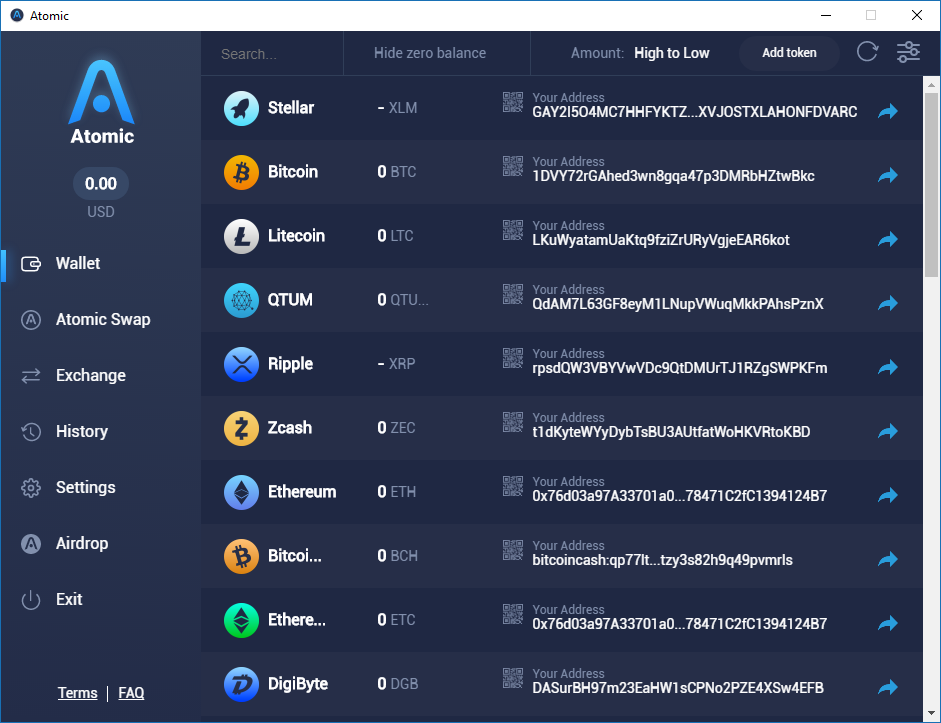Open the filter sliders settings icon
The image size is (941, 723).
908,52
